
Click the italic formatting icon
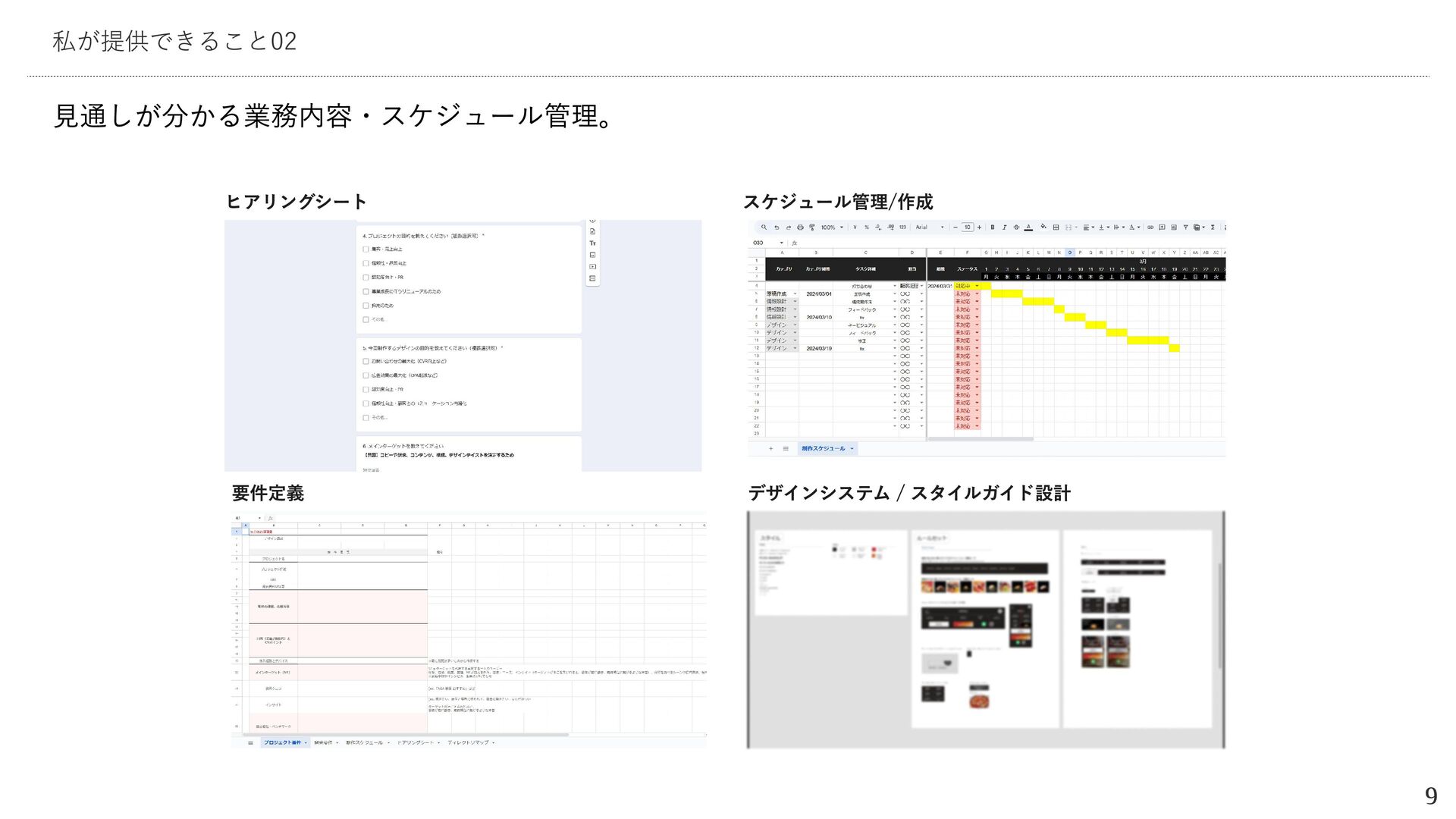click(x=1004, y=227)
